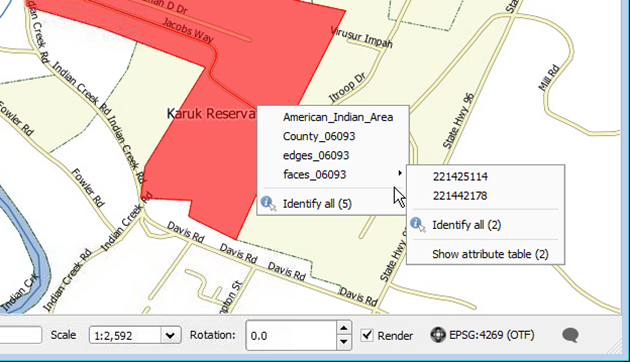This screenshot has height=362, width=630.
Task: Click the Scale value 1:2,592 field
Action: click(126, 335)
